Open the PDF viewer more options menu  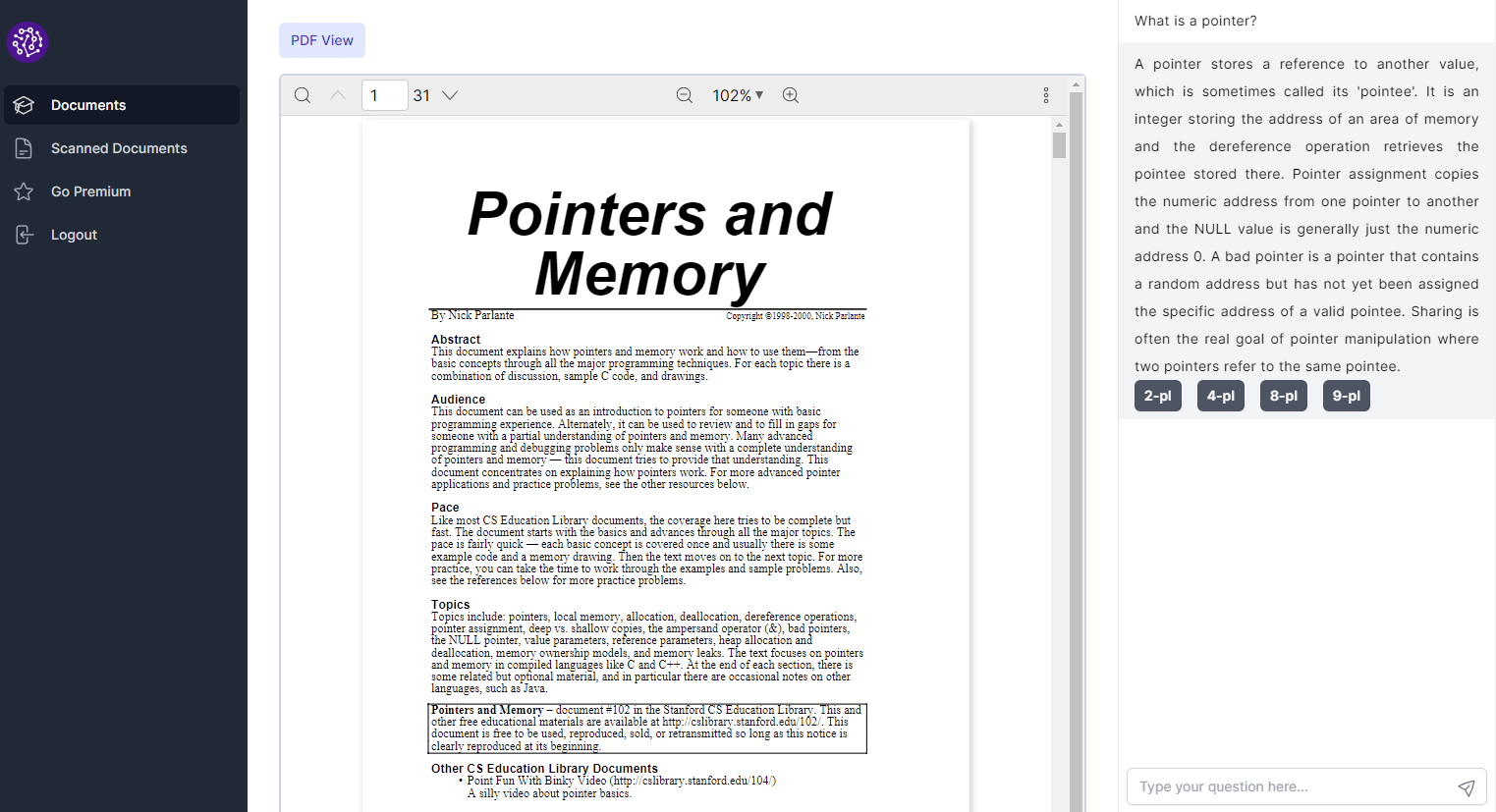(1046, 95)
